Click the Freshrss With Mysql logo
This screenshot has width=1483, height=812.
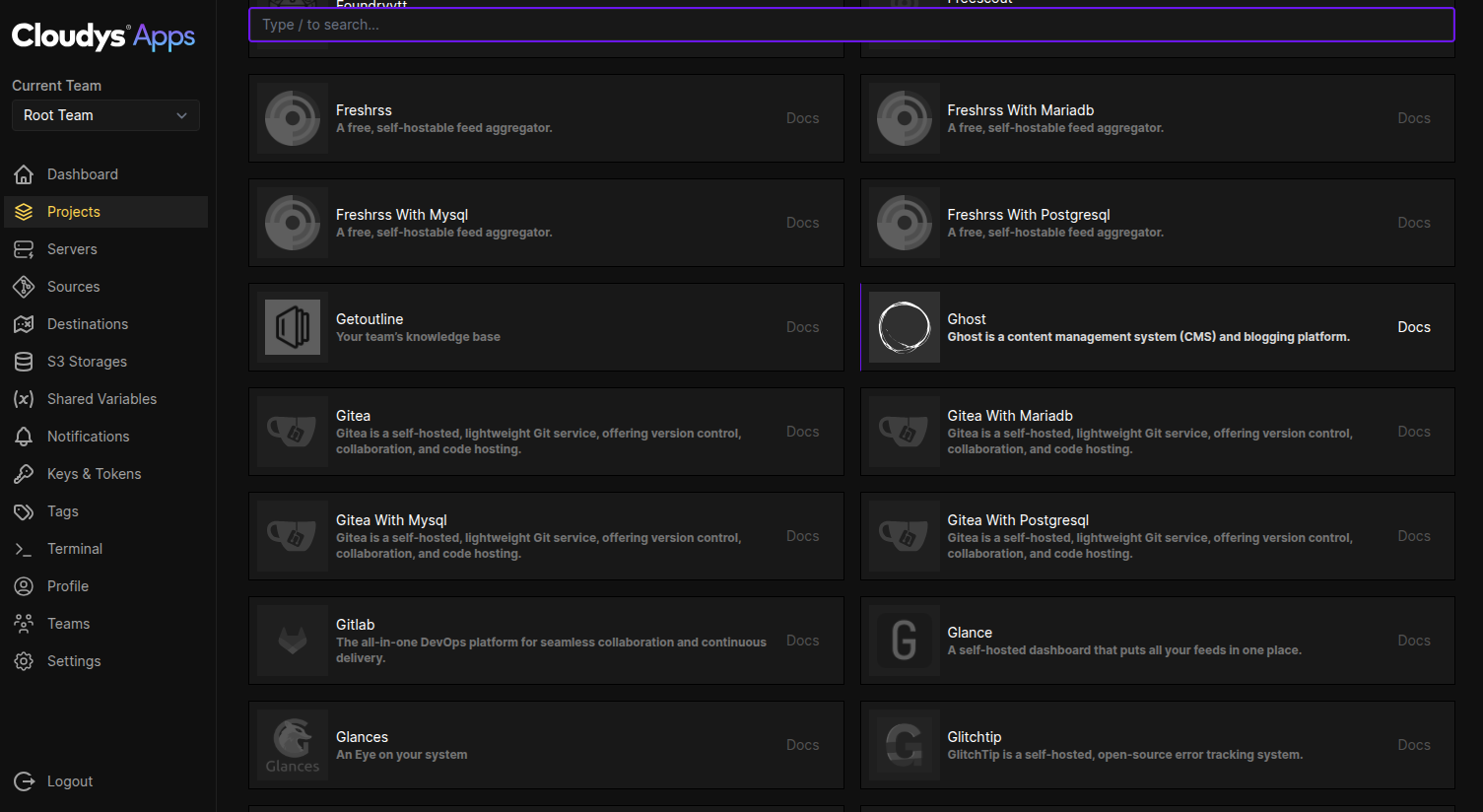click(x=293, y=223)
